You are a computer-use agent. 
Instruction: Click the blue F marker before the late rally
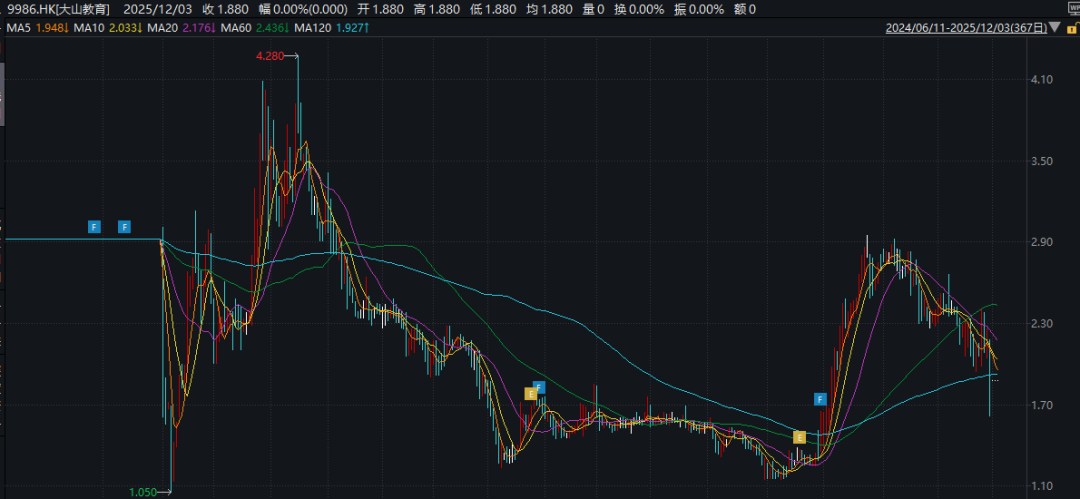point(821,399)
